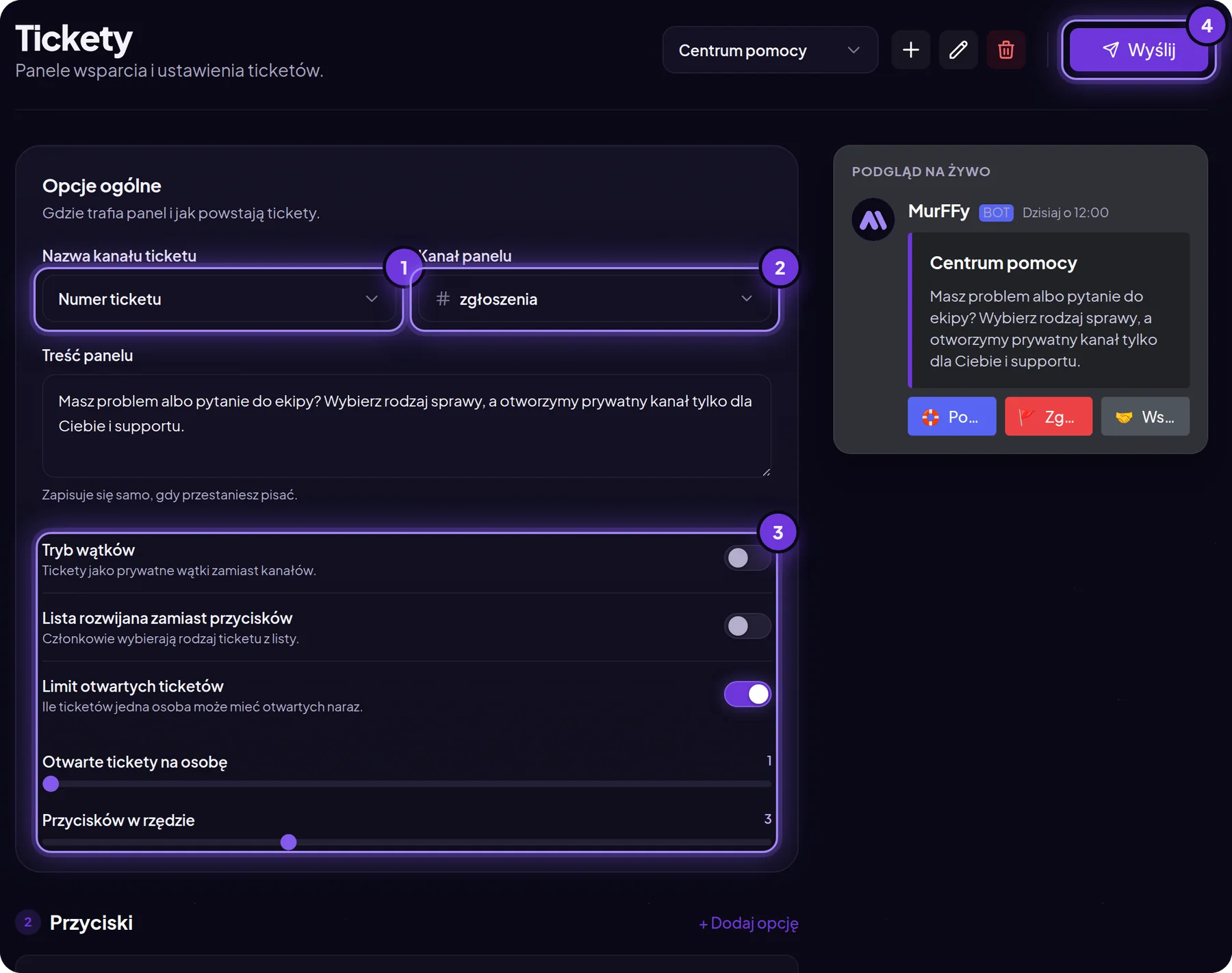Click the pencil edit icon

click(x=958, y=50)
